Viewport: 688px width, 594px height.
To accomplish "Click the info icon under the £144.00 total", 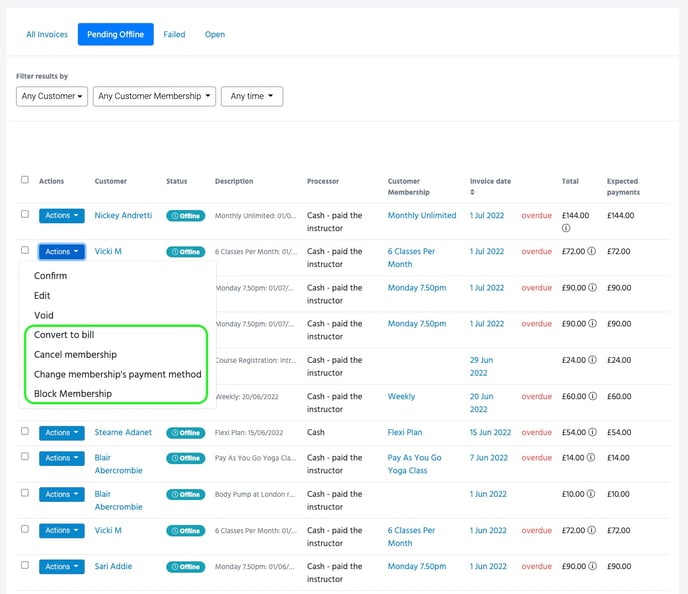I will [566, 228].
